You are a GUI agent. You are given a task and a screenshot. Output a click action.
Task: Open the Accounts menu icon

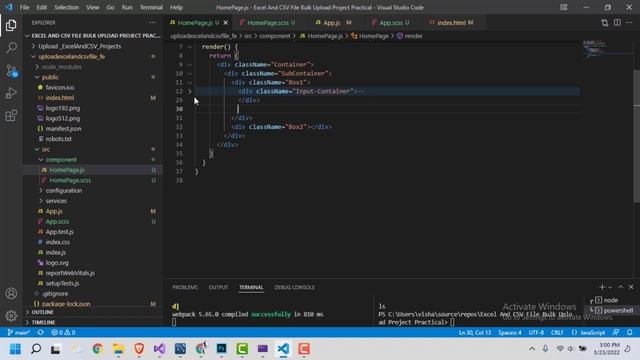pos(11,293)
